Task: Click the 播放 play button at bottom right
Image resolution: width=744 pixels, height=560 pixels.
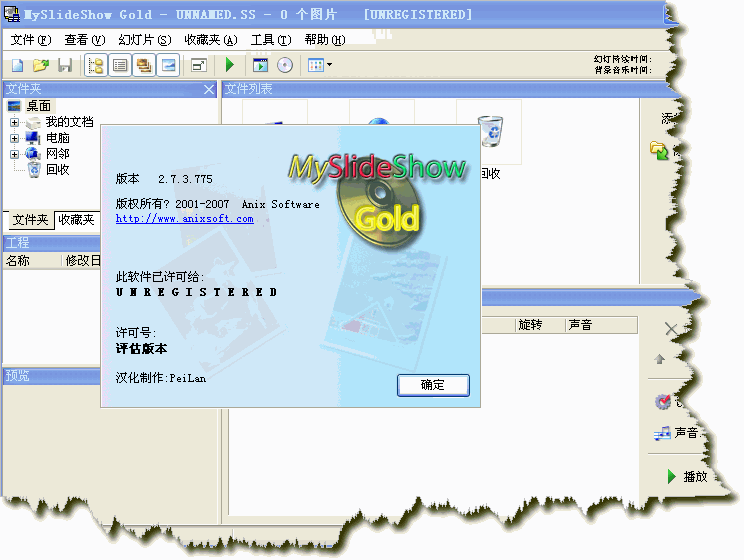Action: tap(687, 476)
